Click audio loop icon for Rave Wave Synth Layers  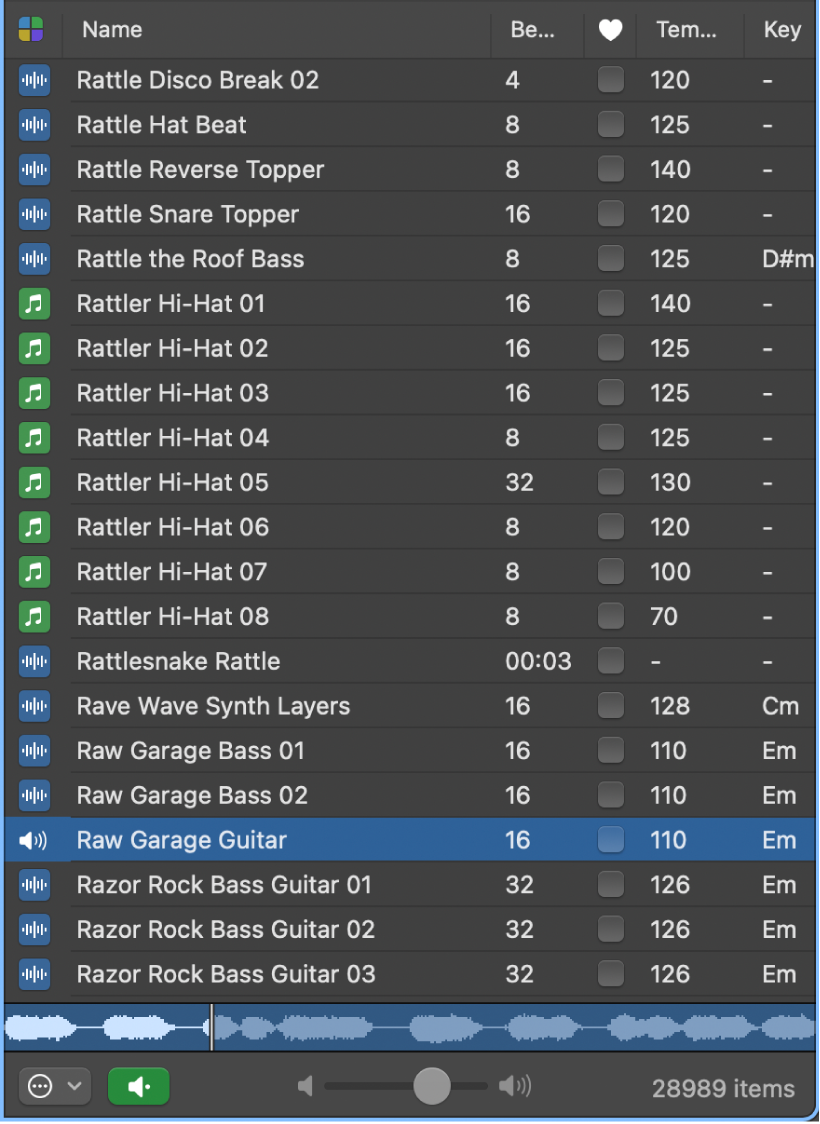point(34,706)
